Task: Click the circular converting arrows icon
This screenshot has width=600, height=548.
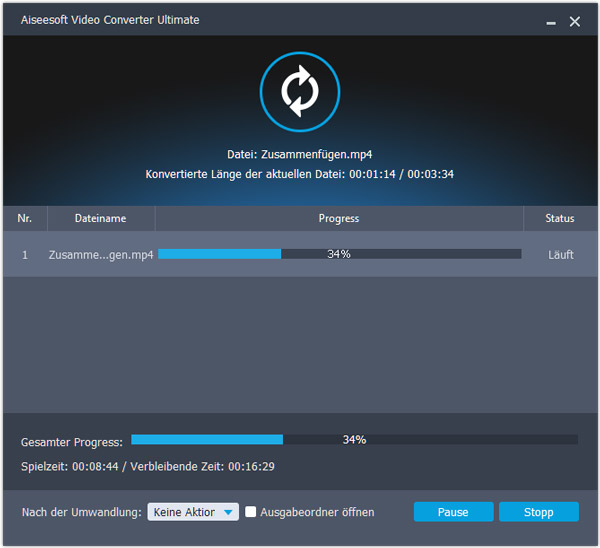Action: (298, 91)
